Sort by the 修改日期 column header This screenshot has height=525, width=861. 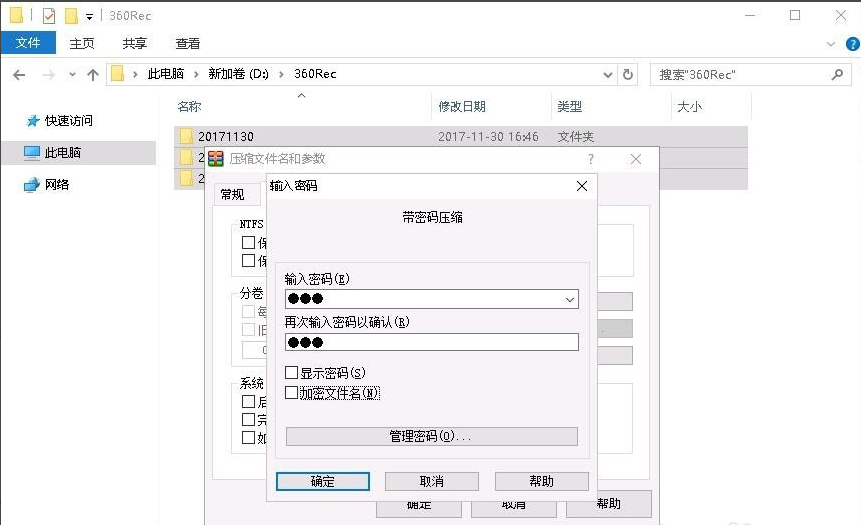pos(462,107)
